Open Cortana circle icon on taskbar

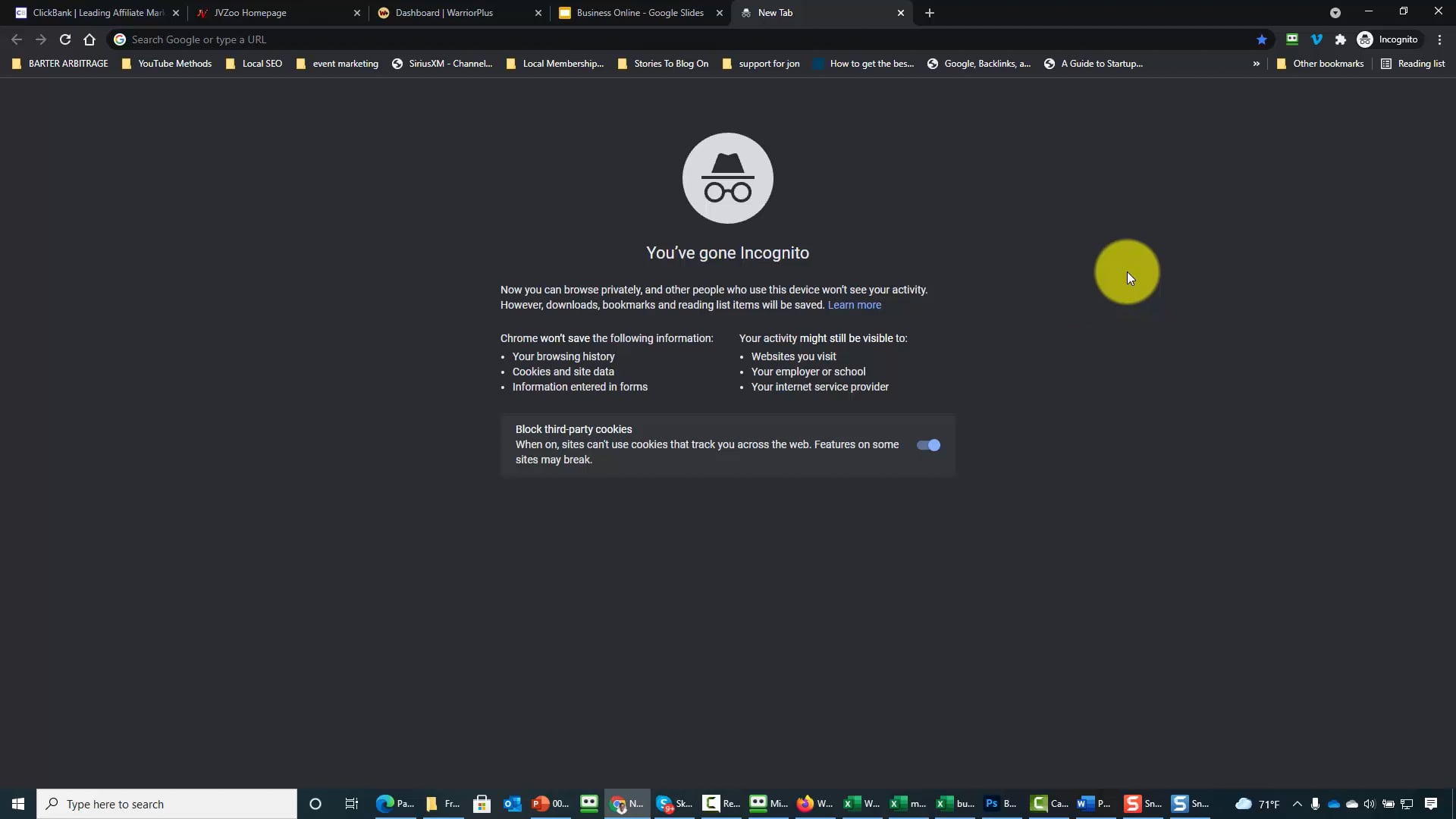pyautogui.click(x=315, y=804)
